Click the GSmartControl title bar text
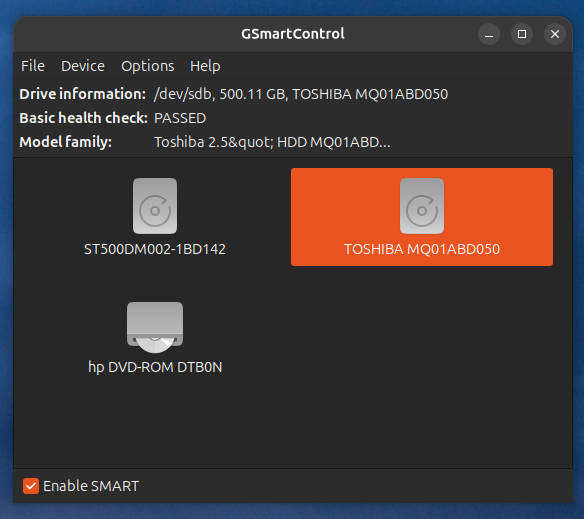The height and width of the screenshot is (519, 584). click(292, 34)
